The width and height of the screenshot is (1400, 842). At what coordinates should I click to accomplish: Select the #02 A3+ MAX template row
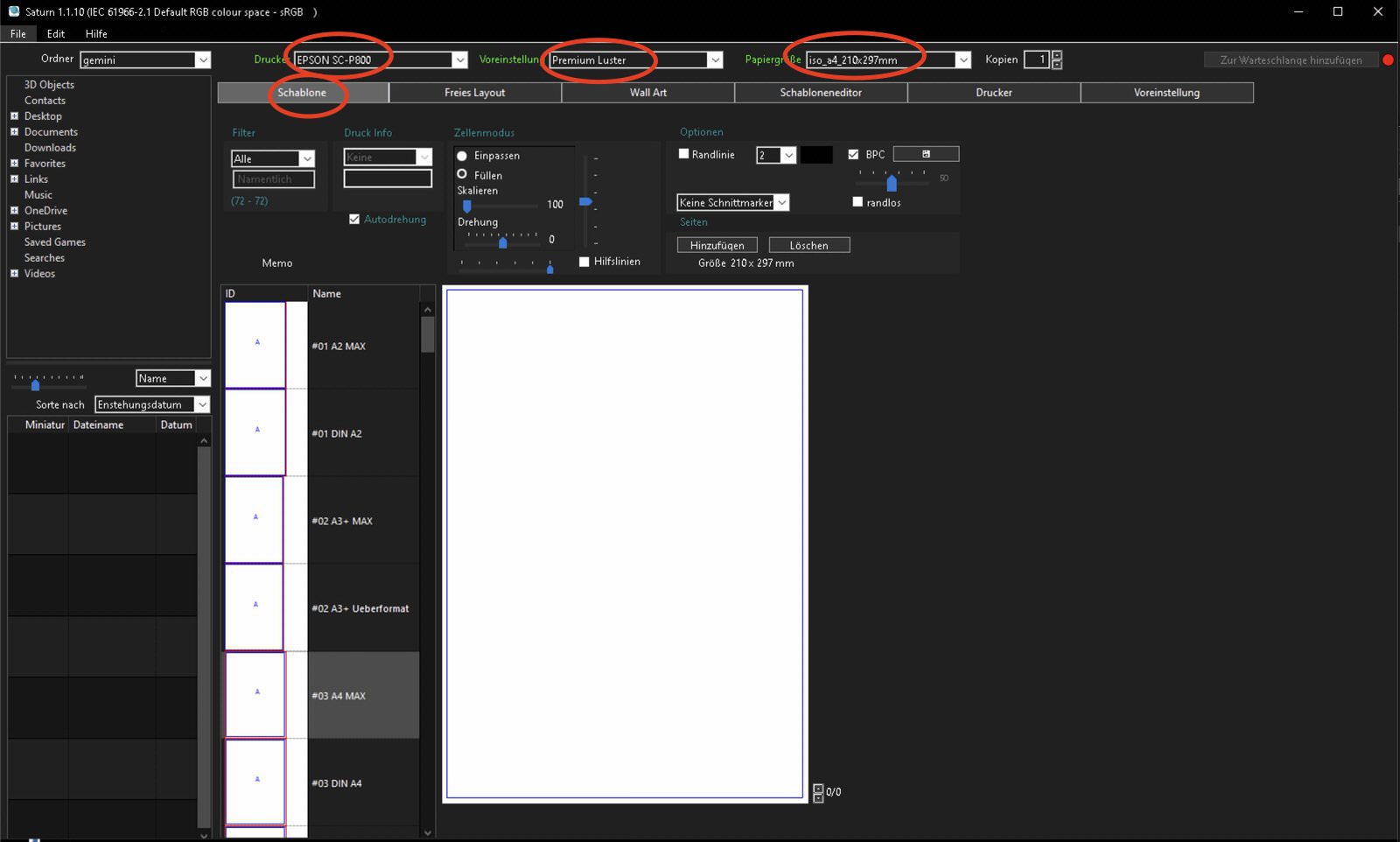[x=321, y=521]
